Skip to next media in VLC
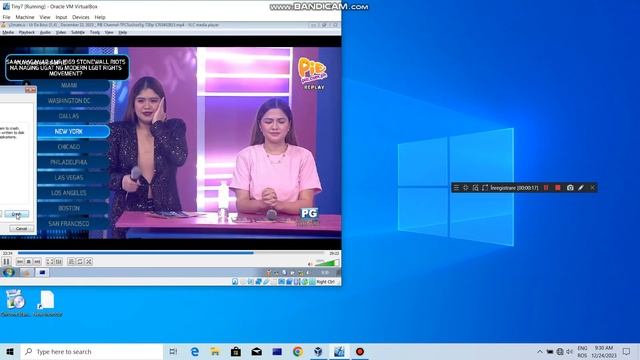Image resolution: width=640 pixels, height=360 pixels. click(x=37, y=262)
